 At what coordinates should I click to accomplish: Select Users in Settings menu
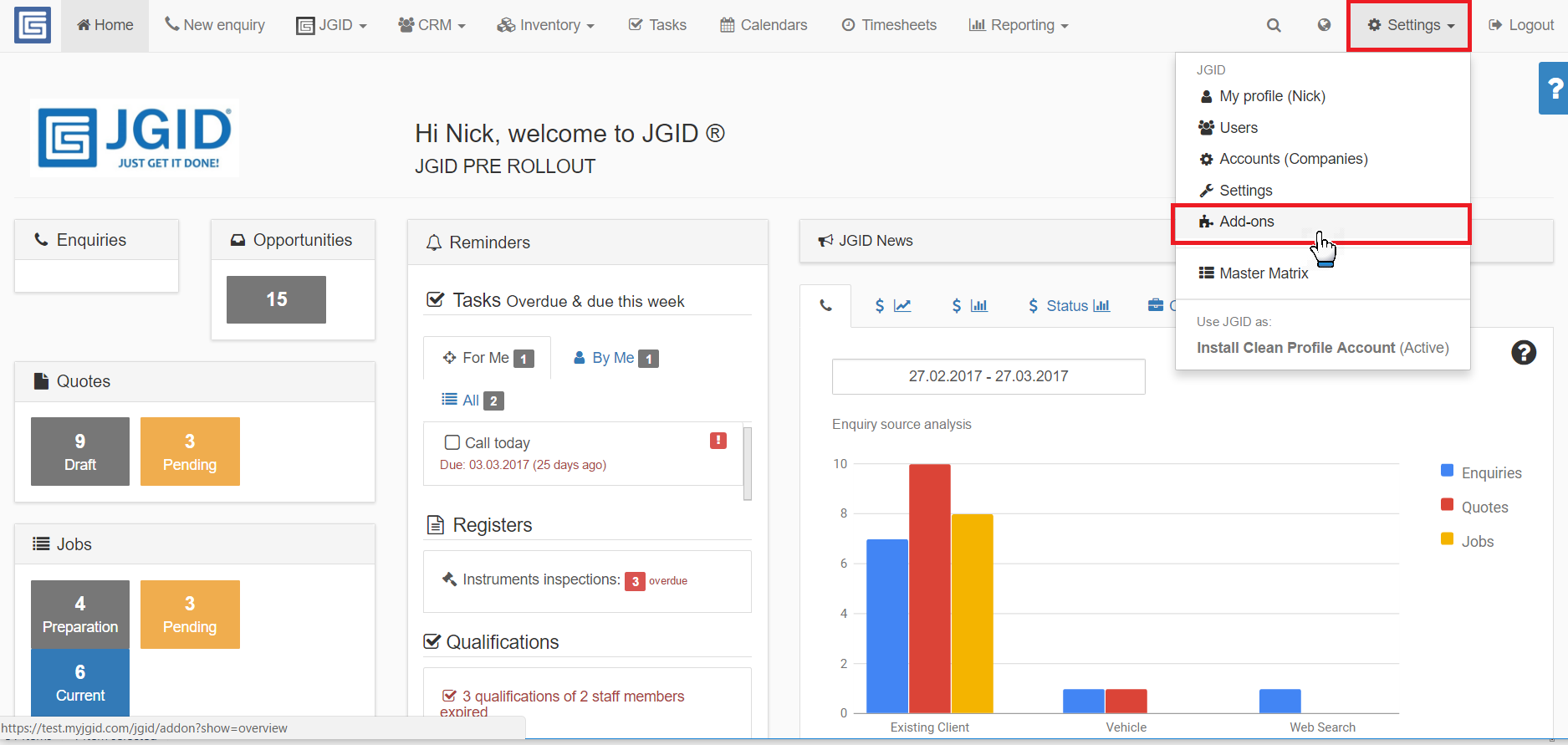(x=1322, y=128)
